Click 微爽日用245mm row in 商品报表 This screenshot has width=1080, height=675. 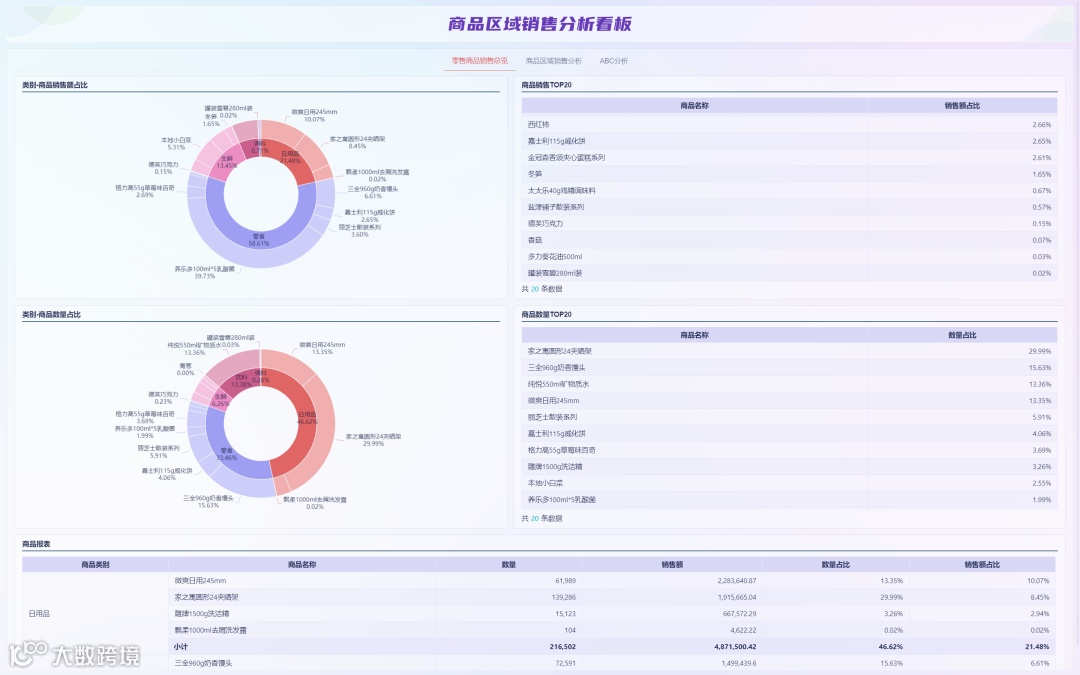tap(612, 581)
